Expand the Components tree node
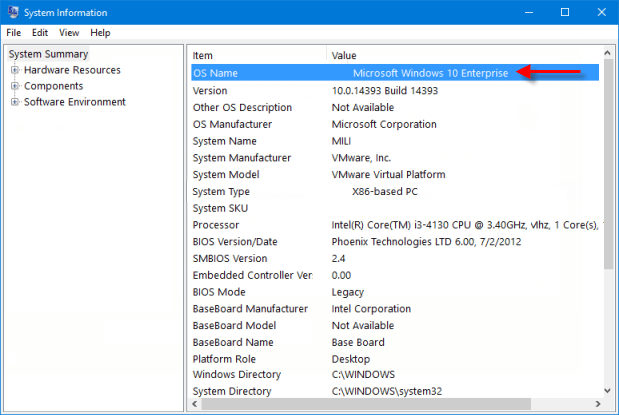 coord(15,86)
